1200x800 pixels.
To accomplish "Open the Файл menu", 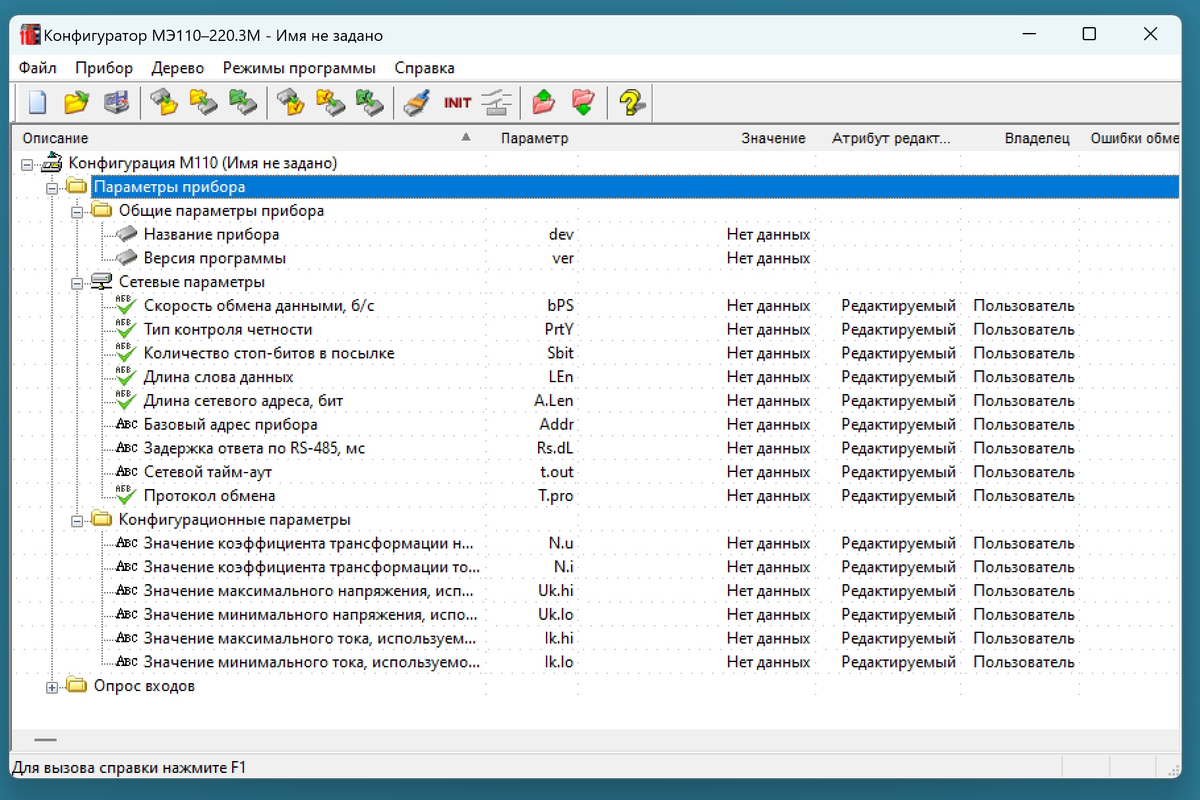I will pyautogui.click(x=38, y=68).
